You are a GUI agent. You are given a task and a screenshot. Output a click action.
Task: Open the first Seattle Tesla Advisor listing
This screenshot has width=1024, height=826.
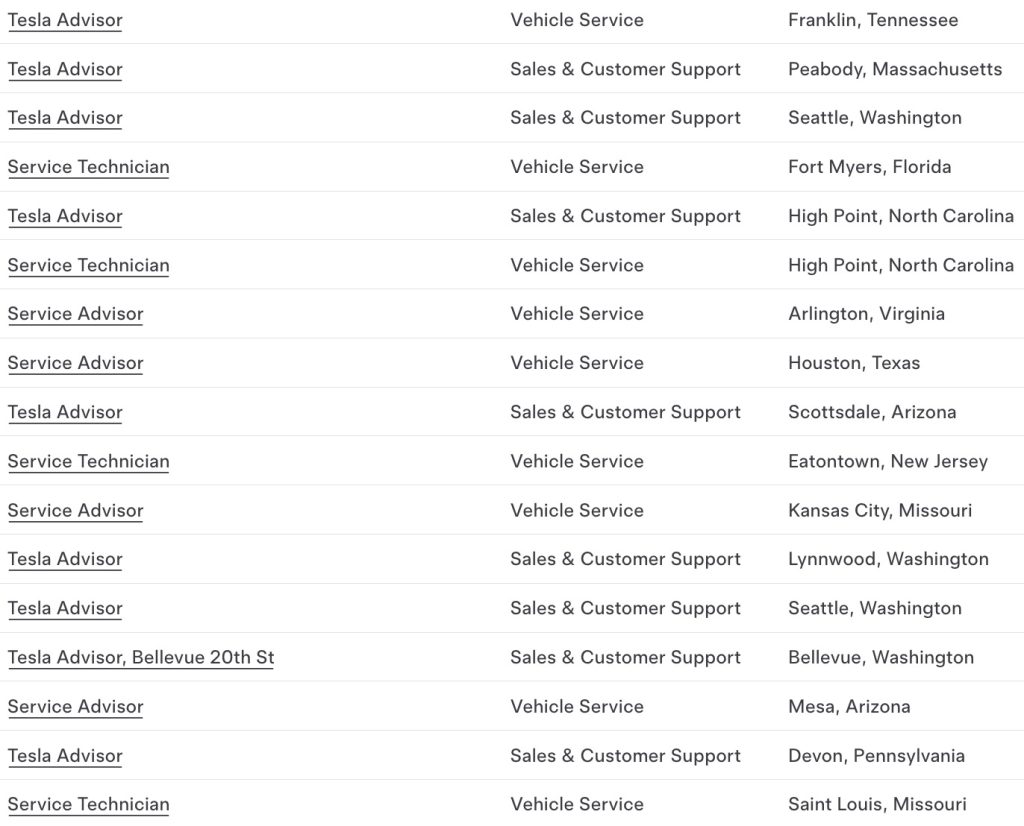65,118
